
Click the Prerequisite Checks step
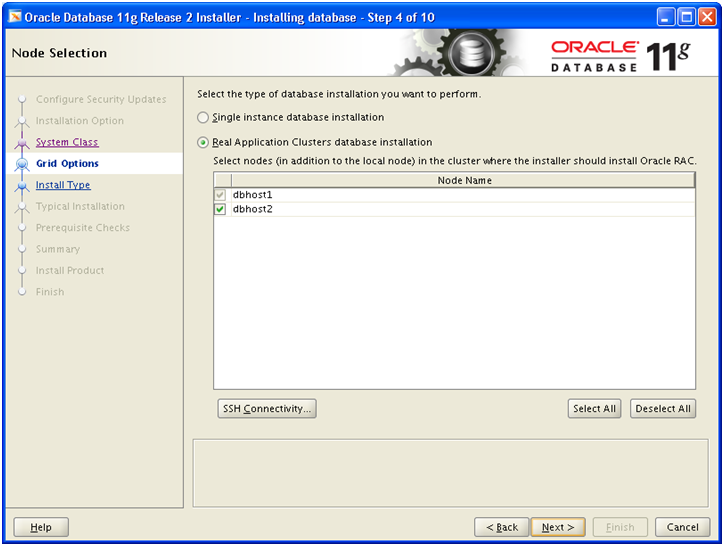coord(83,227)
